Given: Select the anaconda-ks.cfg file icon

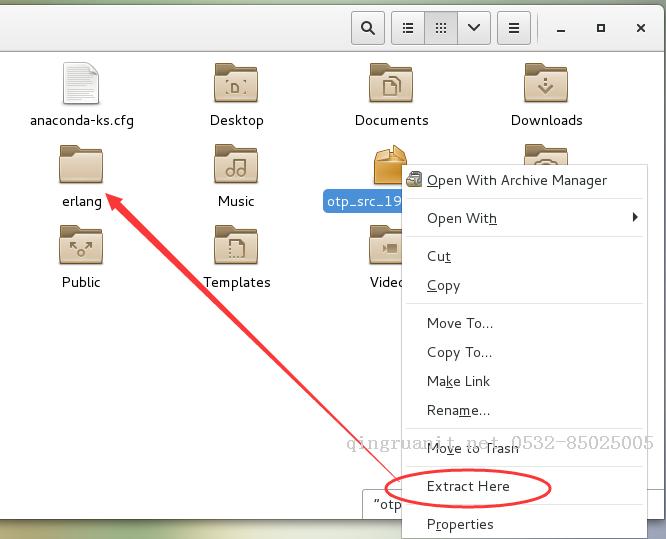Looking at the screenshot, I should coord(81,84).
